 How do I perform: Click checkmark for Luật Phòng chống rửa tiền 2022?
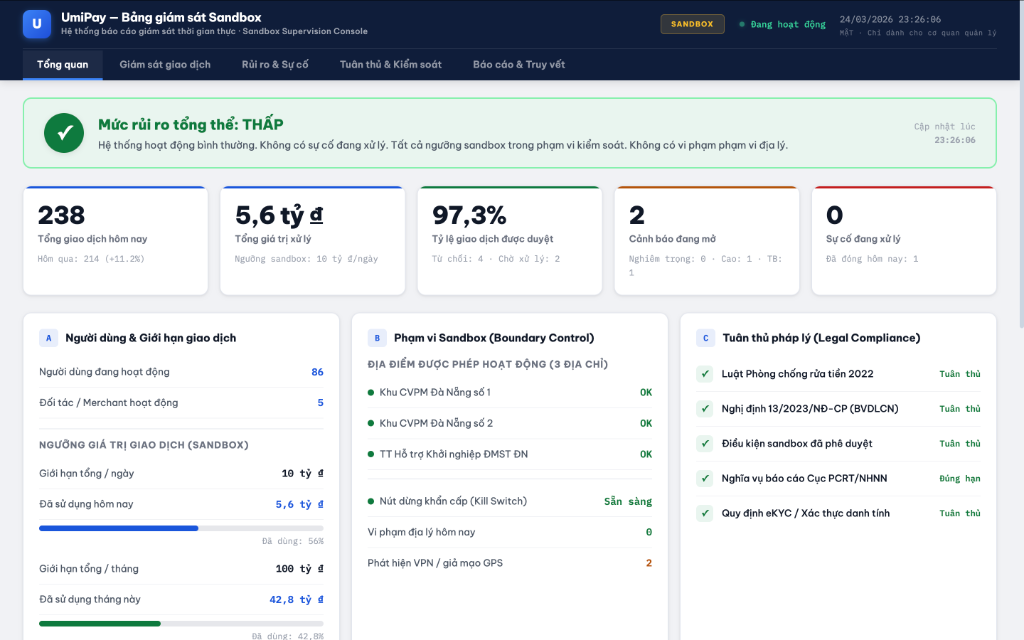(x=704, y=374)
